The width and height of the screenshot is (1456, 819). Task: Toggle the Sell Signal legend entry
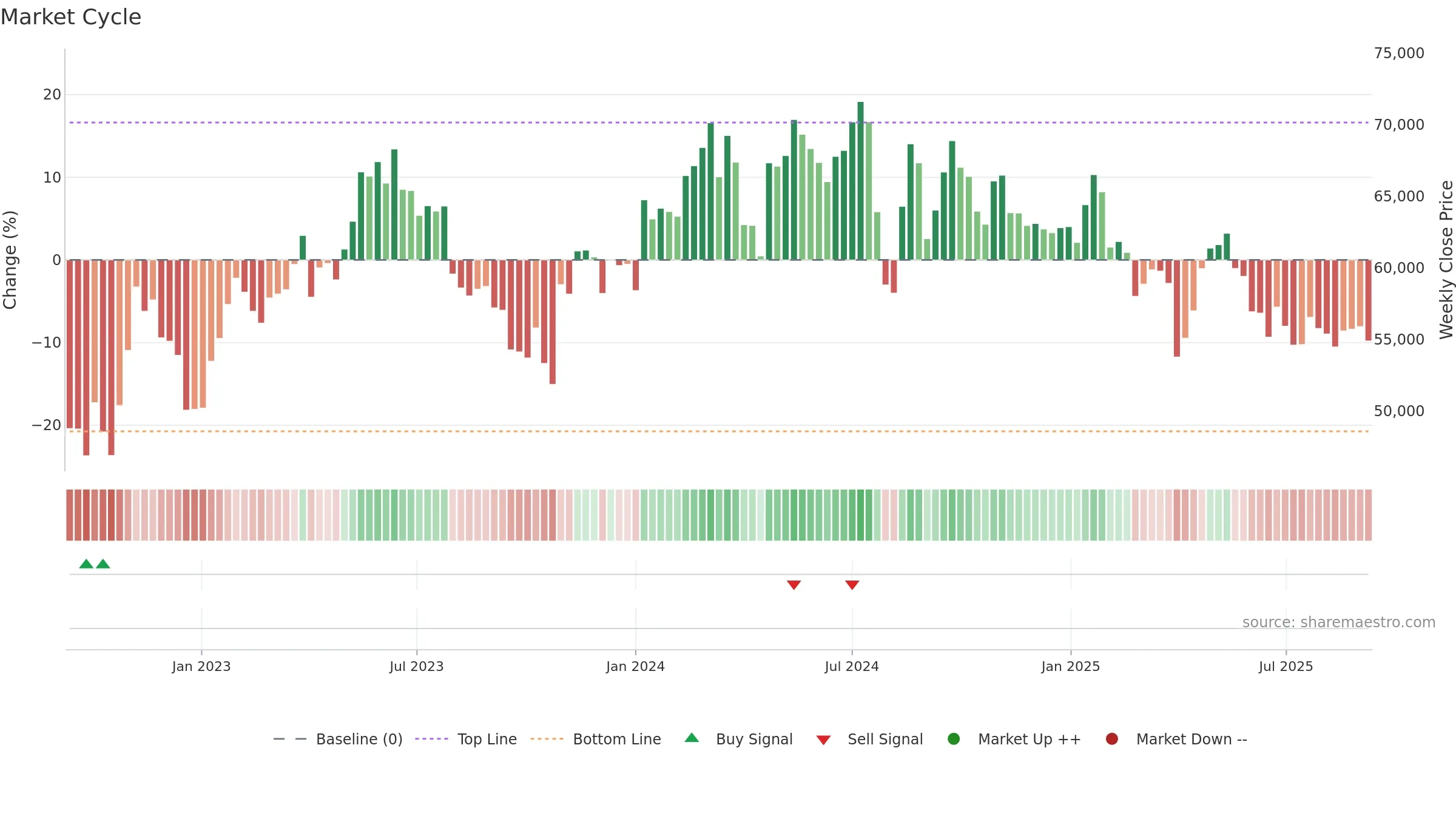(870, 739)
